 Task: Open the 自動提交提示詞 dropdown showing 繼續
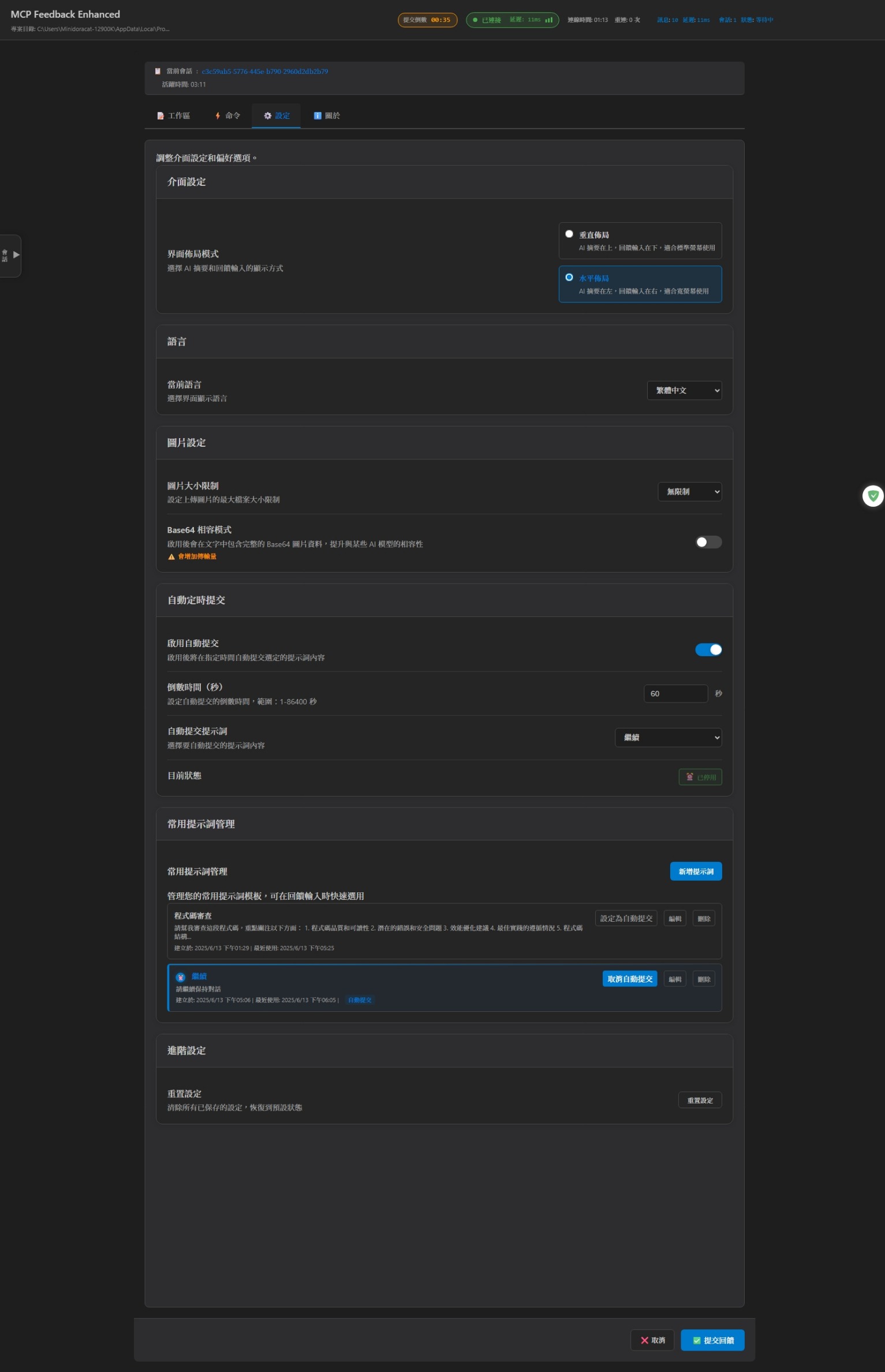[x=668, y=738]
